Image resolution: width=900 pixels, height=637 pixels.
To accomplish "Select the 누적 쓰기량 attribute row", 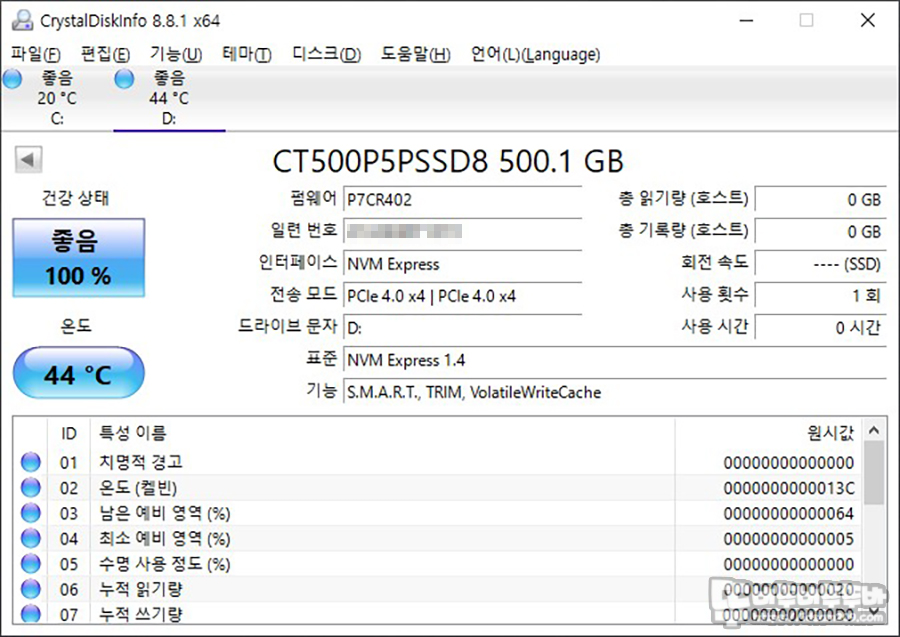I will [x=437, y=613].
